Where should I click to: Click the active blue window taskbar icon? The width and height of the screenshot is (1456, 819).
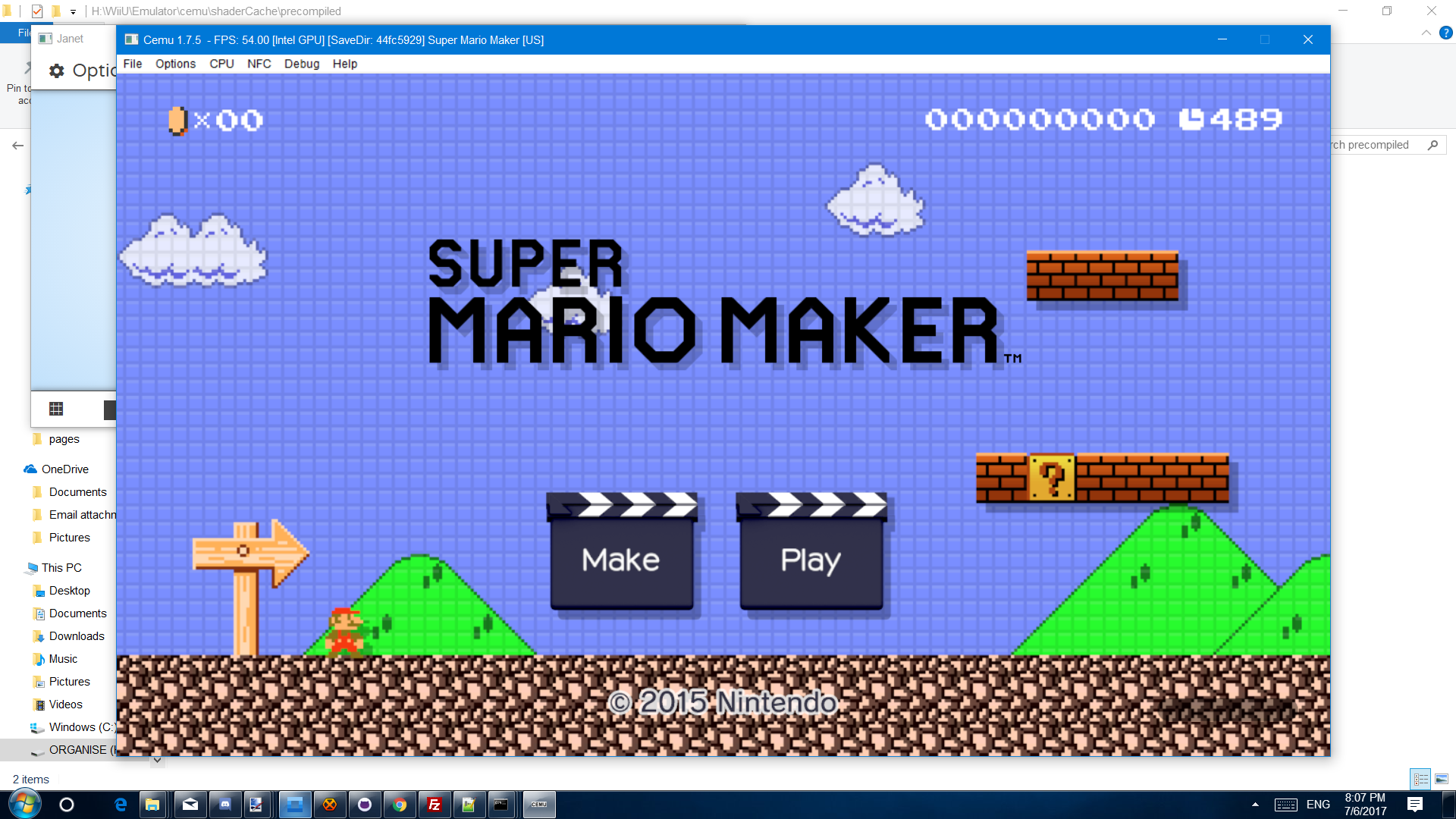pos(295,805)
